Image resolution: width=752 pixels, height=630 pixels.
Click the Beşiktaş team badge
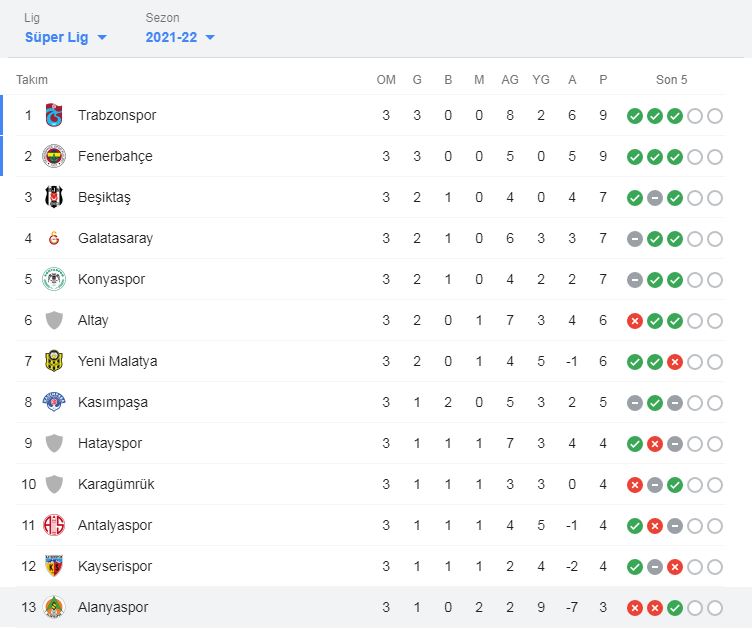click(x=54, y=197)
